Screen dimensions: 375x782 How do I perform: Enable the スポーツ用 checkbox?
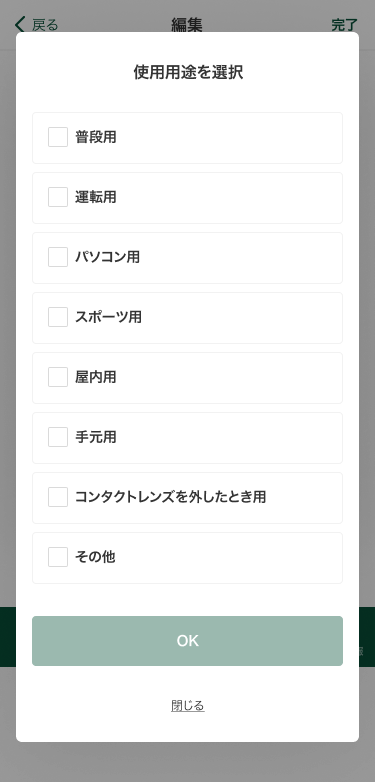pyautogui.click(x=58, y=317)
